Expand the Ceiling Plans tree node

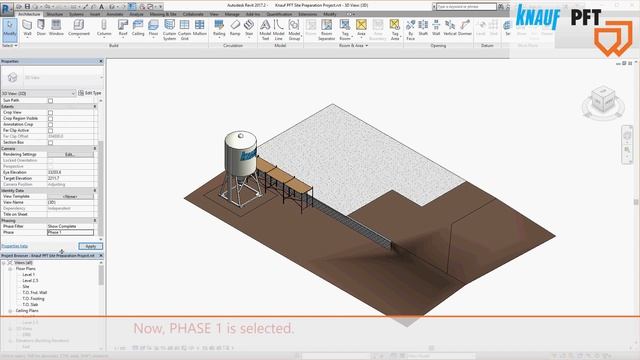10,311
